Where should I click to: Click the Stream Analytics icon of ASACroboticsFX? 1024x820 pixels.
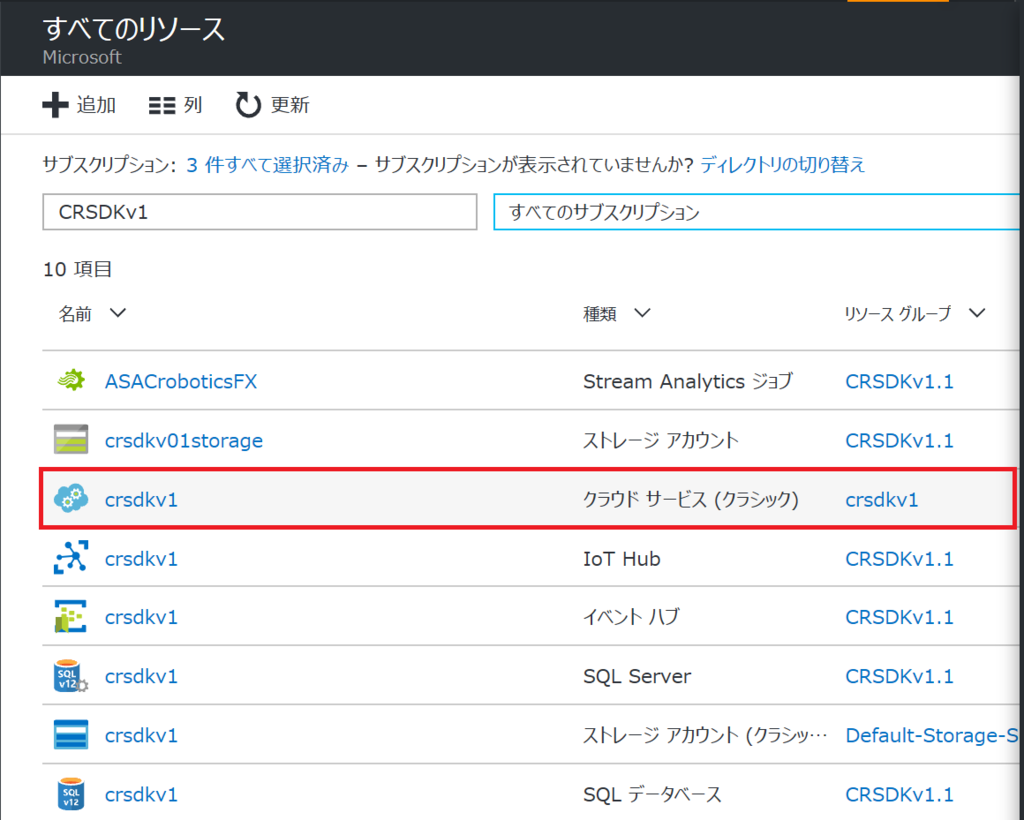point(71,381)
